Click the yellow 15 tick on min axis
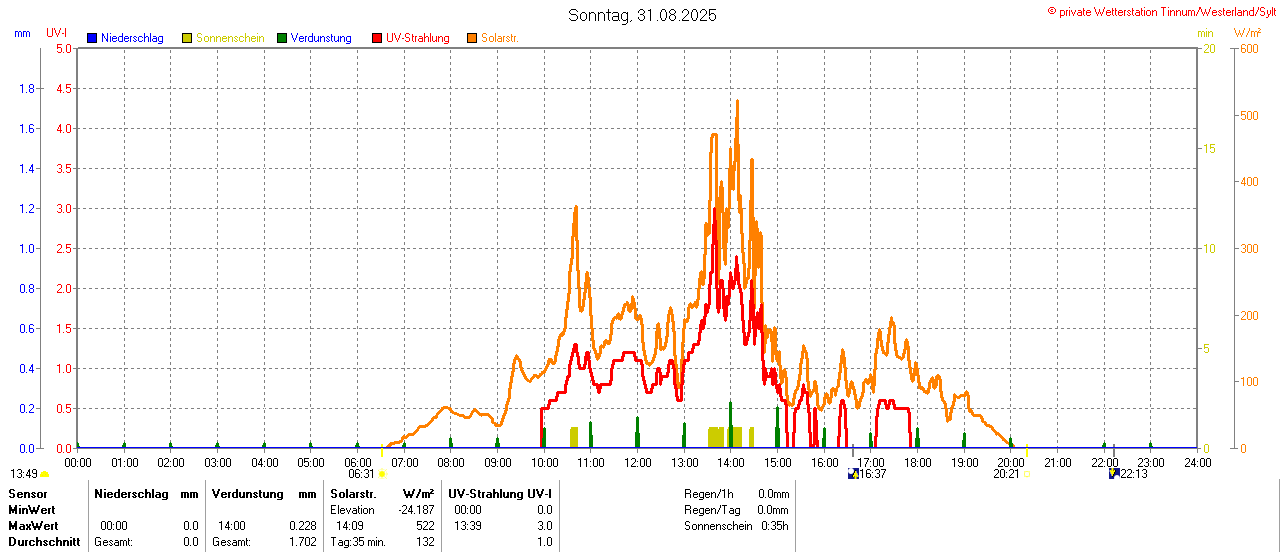The width and height of the screenshot is (1280, 552). pos(1210,148)
